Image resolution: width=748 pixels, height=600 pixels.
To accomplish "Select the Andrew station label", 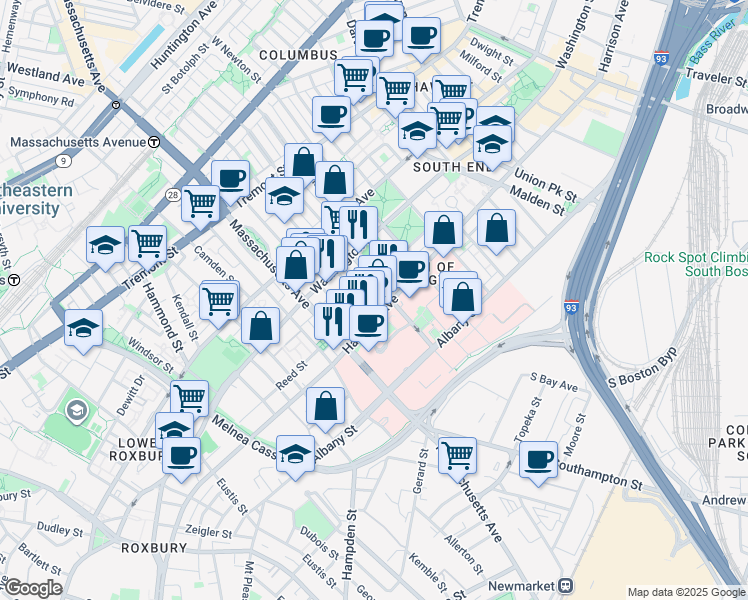I will 724,472.
